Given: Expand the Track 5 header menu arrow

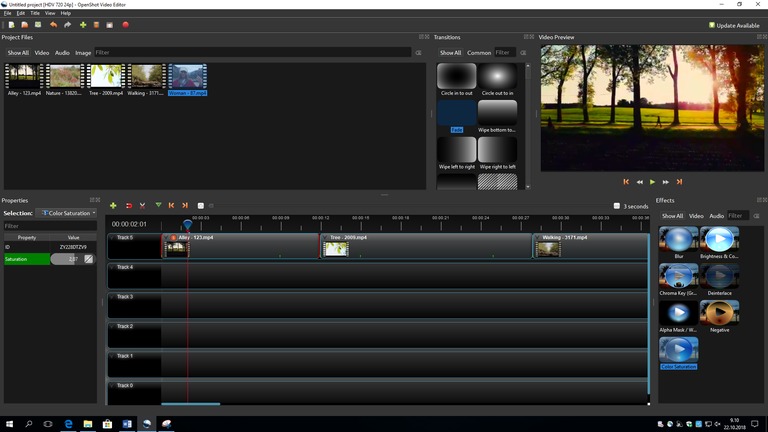Looking at the screenshot, I should pos(112,238).
